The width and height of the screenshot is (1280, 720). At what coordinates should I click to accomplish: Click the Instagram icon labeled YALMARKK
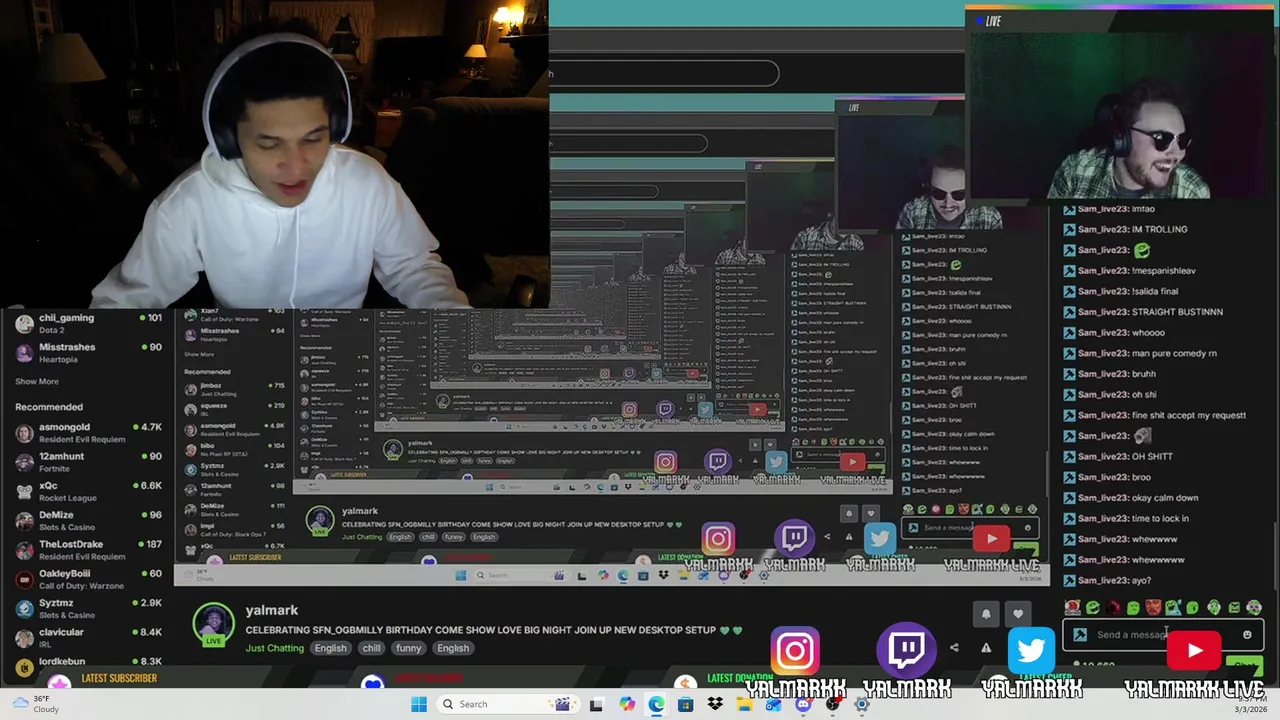pyautogui.click(x=795, y=652)
